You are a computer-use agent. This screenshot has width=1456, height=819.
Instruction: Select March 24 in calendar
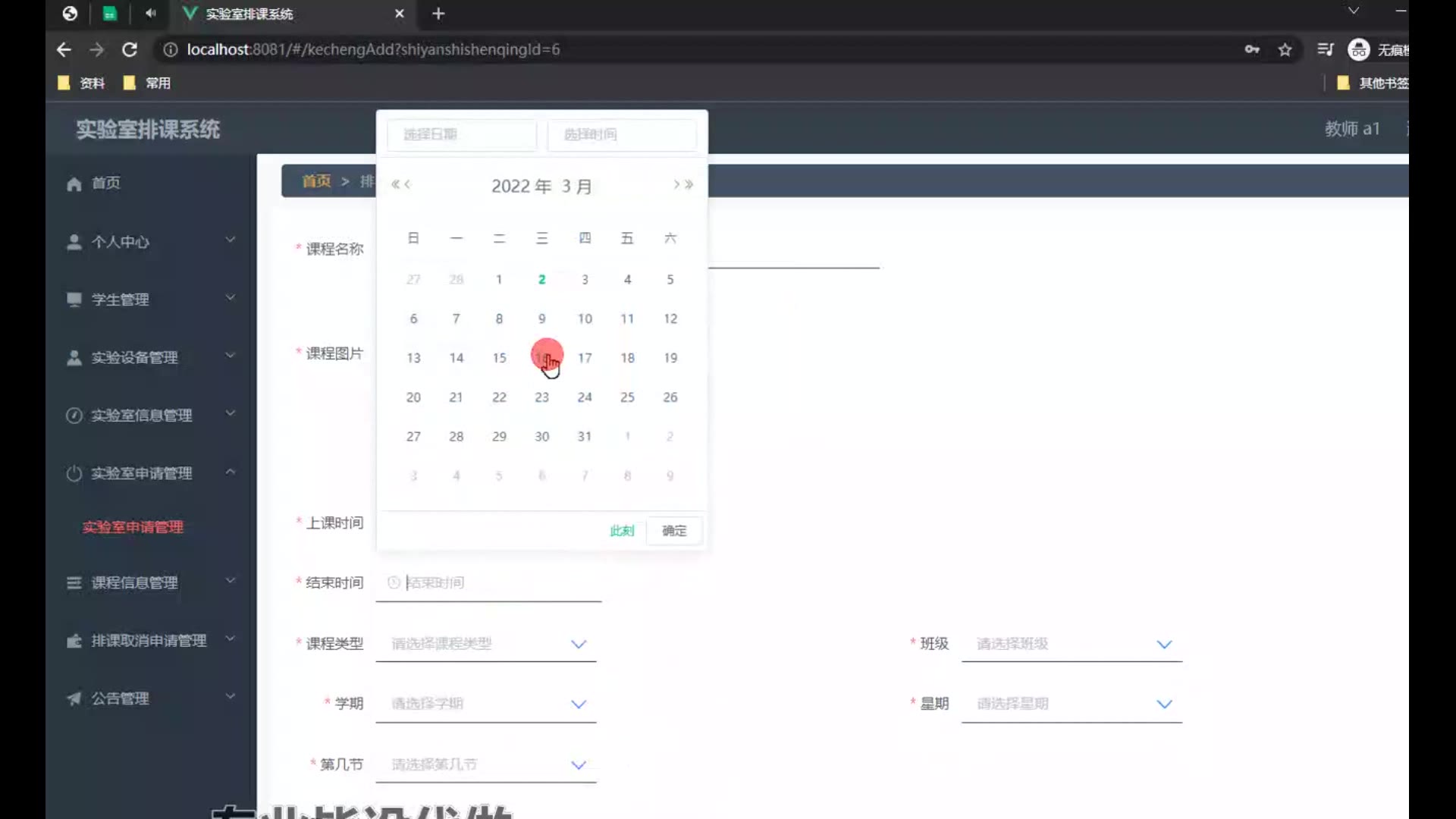[x=585, y=397]
